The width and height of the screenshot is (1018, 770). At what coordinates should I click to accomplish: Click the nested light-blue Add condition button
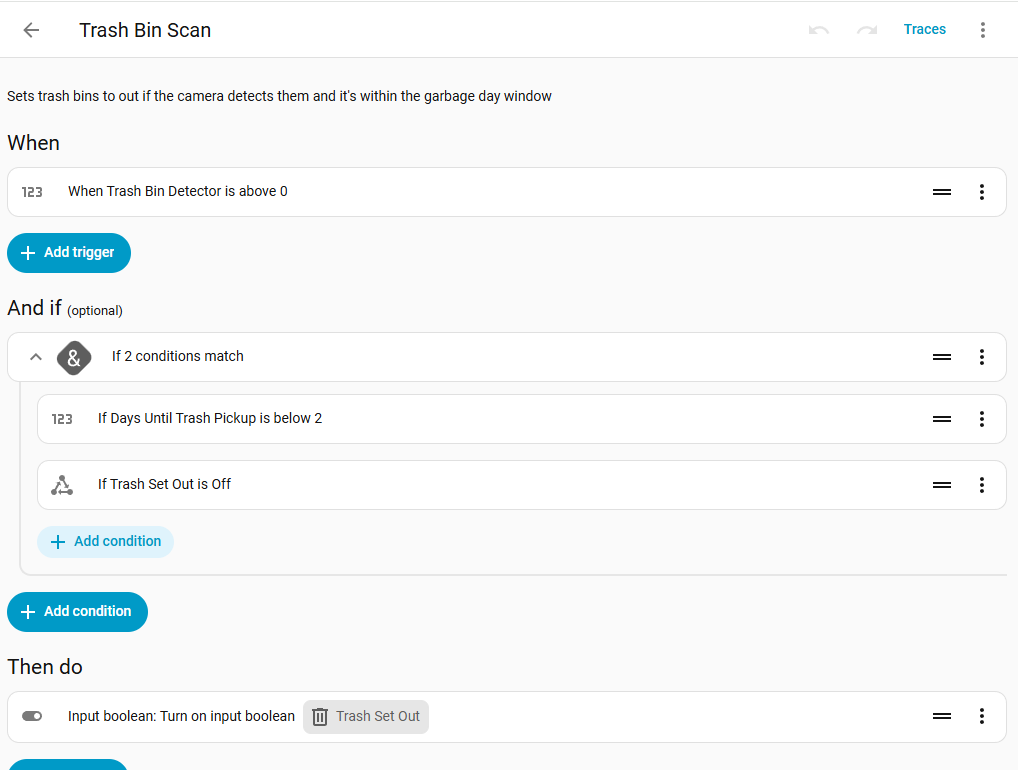point(105,541)
